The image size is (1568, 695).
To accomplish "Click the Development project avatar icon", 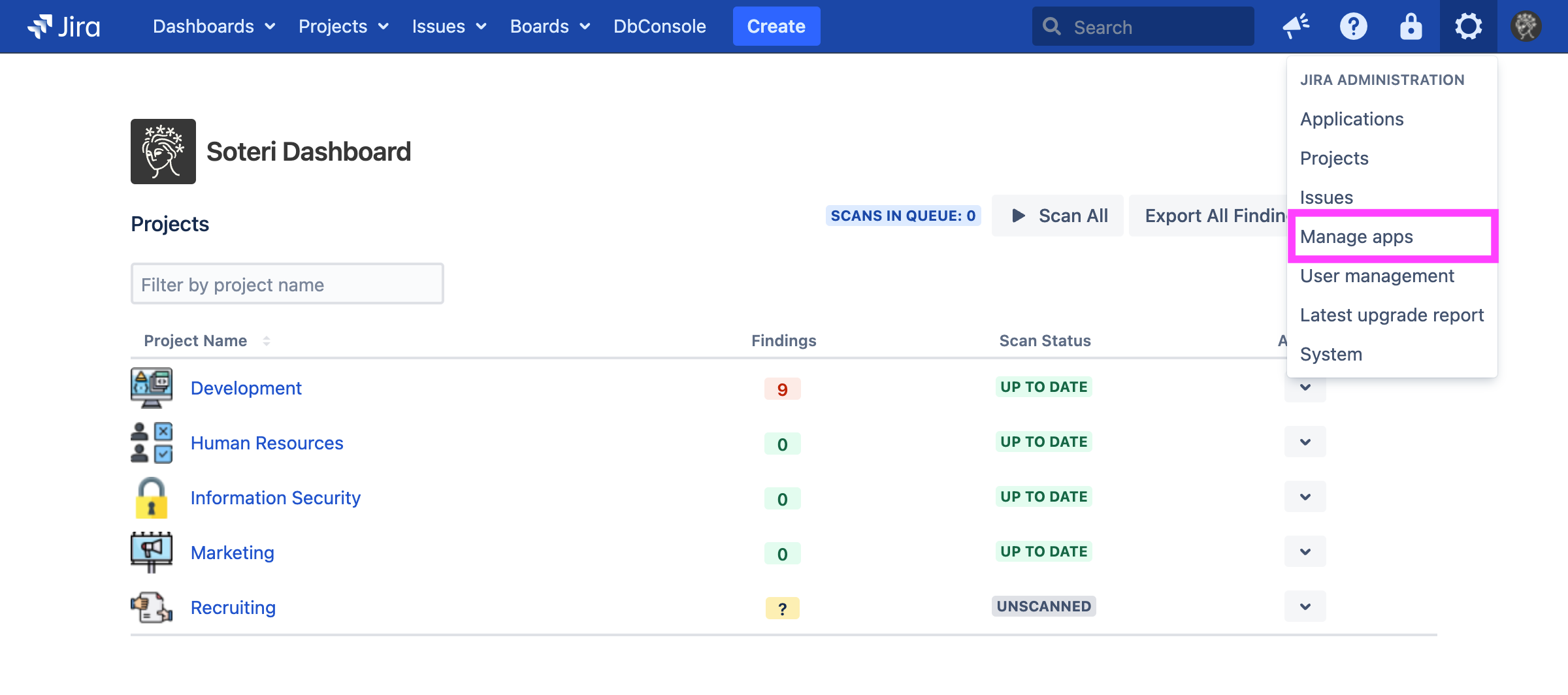I will (x=152, y=388).
